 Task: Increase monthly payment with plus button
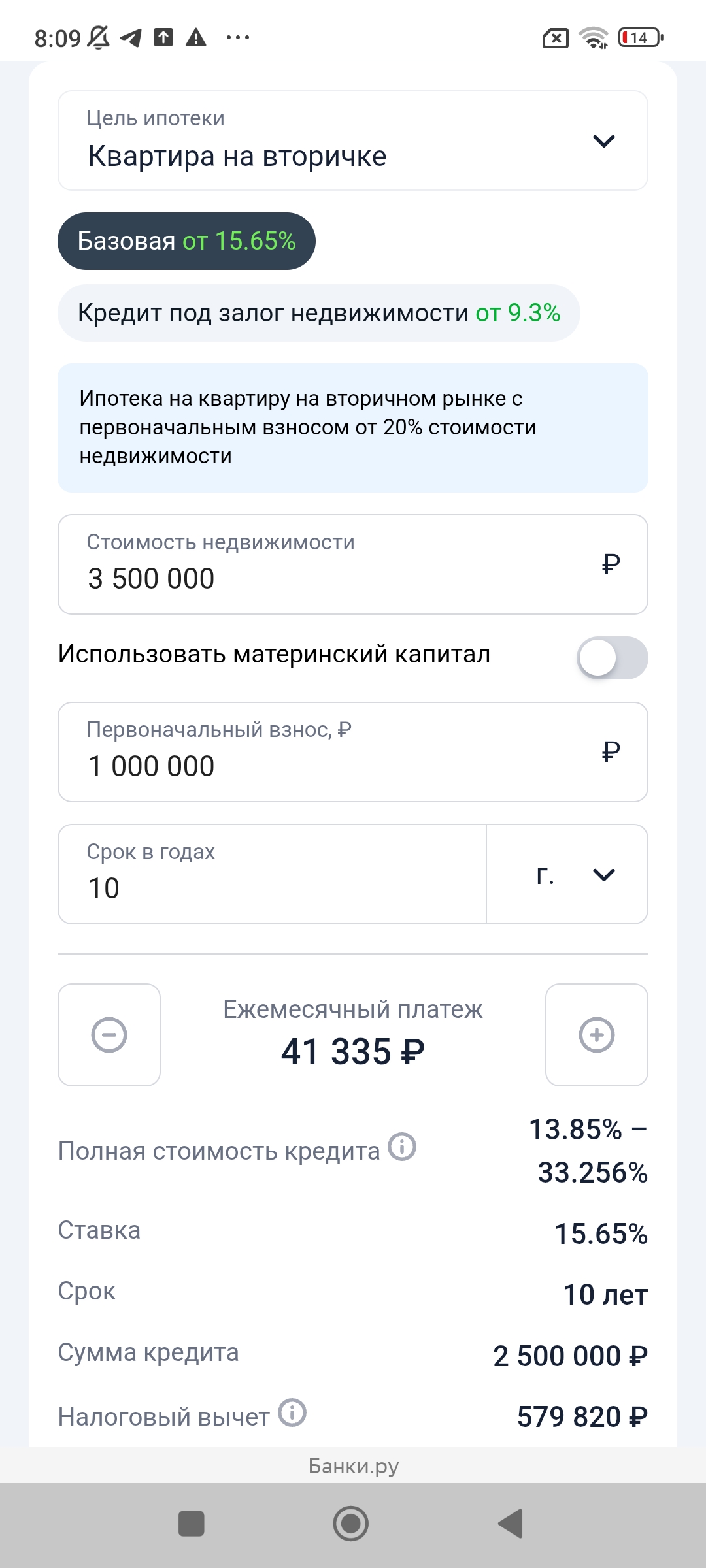596,1035
